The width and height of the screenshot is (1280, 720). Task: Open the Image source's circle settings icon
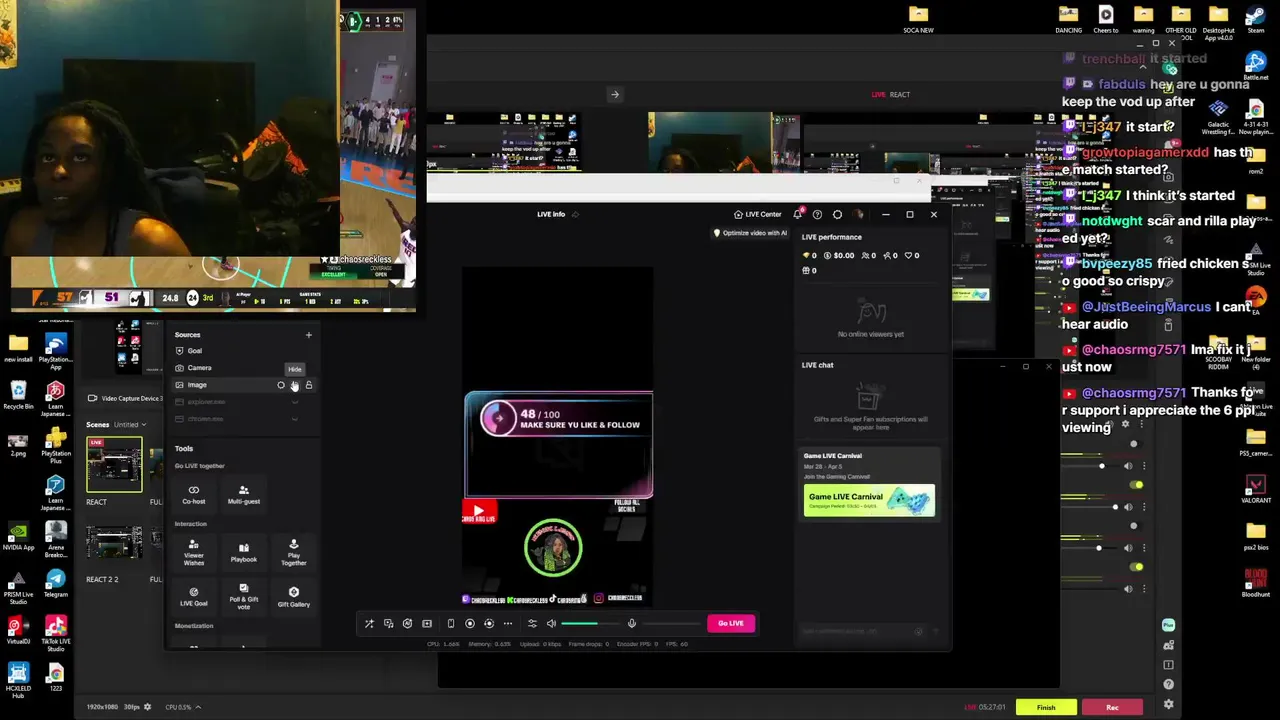coord(281,385)
